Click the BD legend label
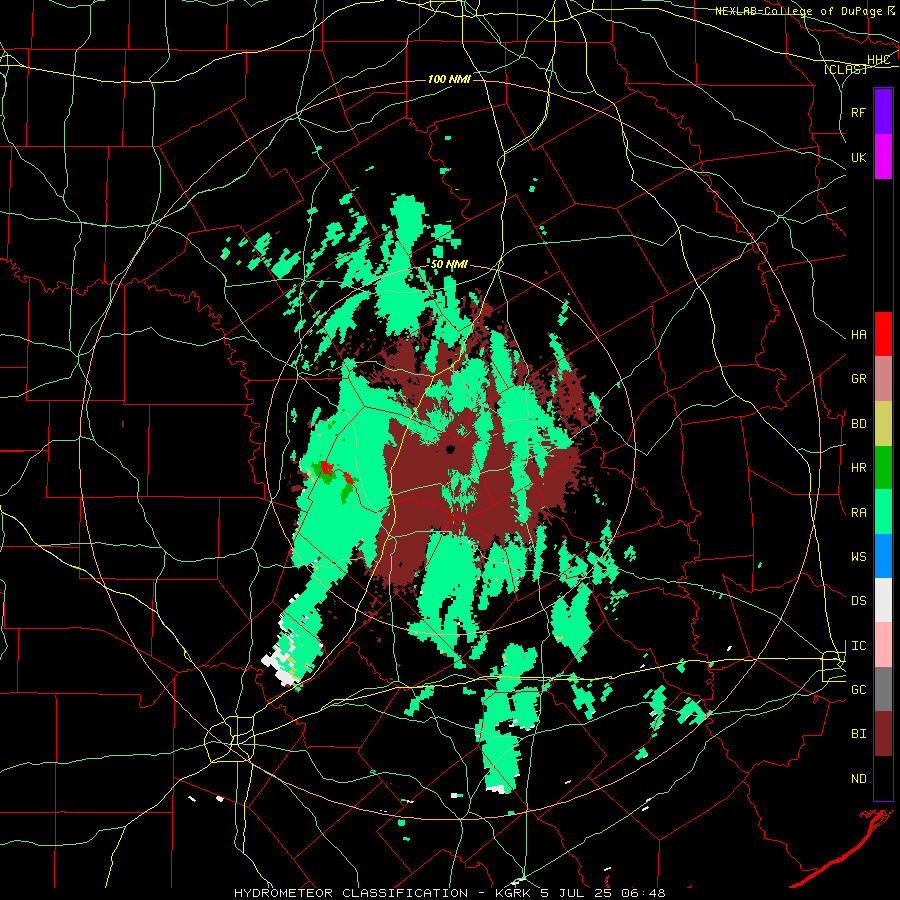Viewport: 900px width, 900px height. [x=858, y=424]
